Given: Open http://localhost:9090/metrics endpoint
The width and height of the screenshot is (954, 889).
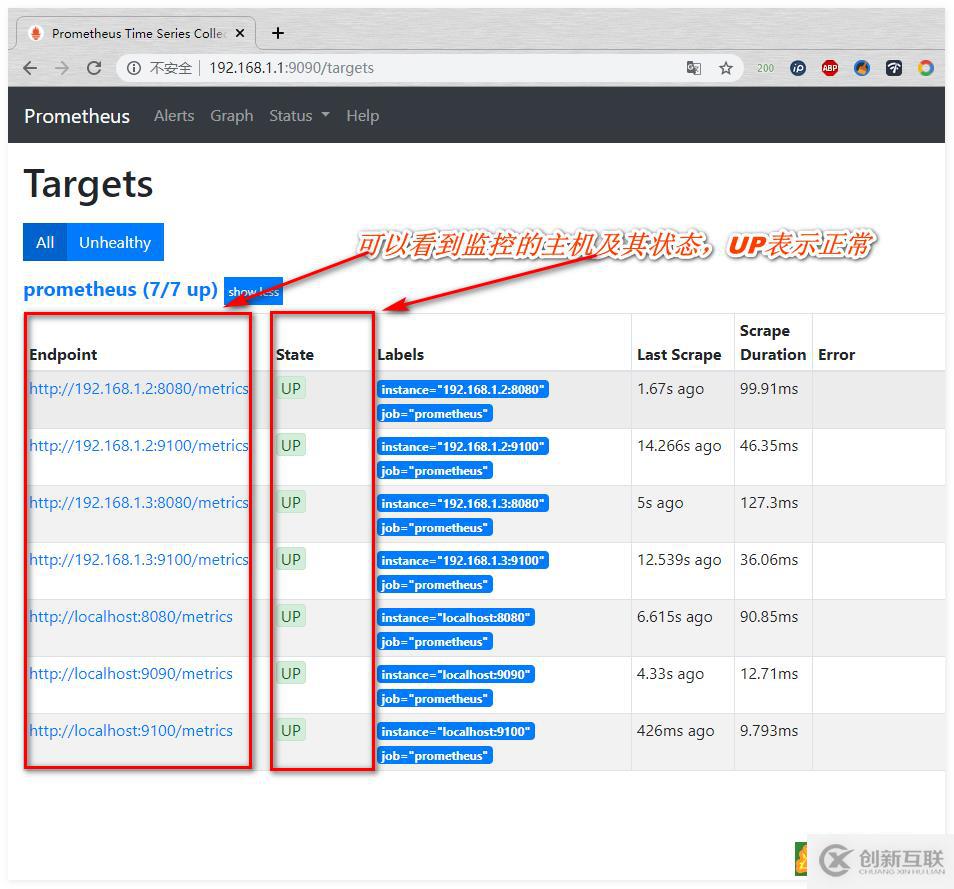Looking at the screenshot, I should point(131,674).
